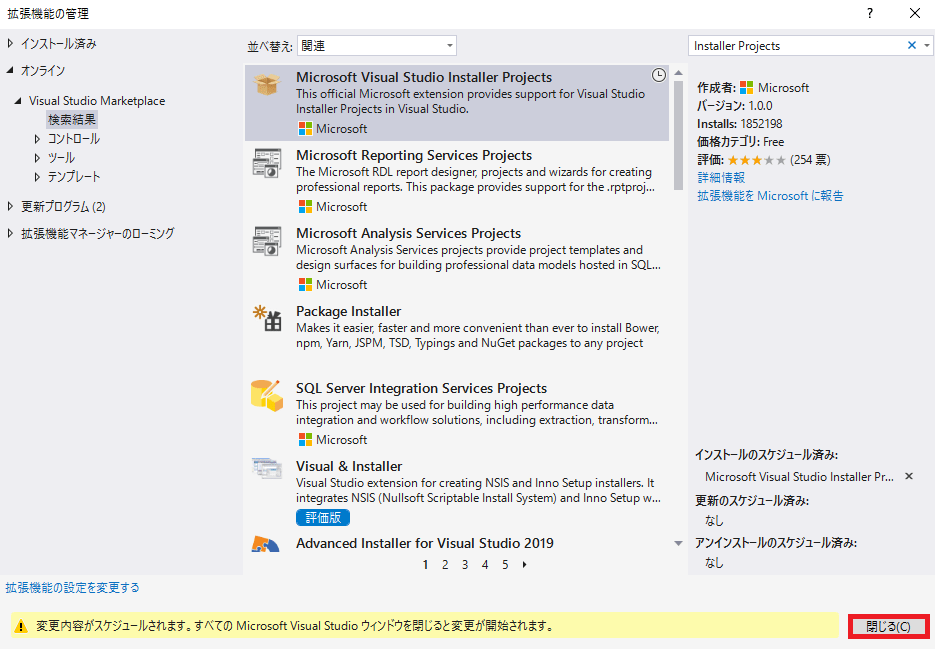This screenshot has height=649, width=935.
Task: Select the Microsoft Reporting Services Projects title
Action: (414, 155)
